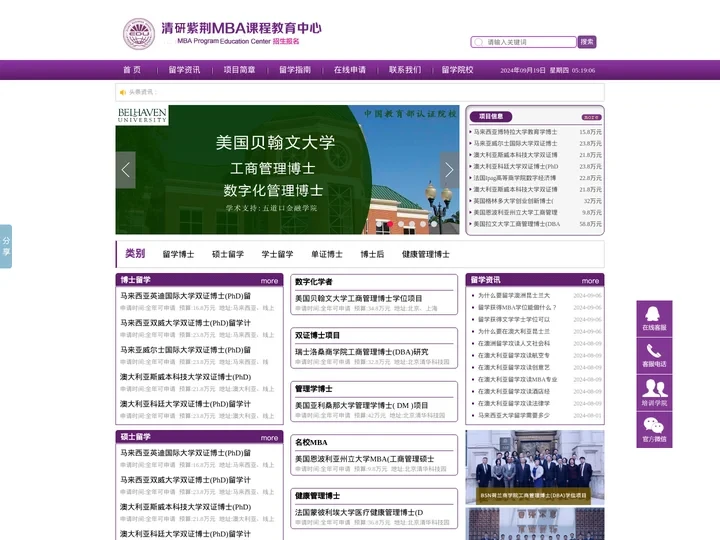Click the Belhaven University banner image

tap(287, 170)
